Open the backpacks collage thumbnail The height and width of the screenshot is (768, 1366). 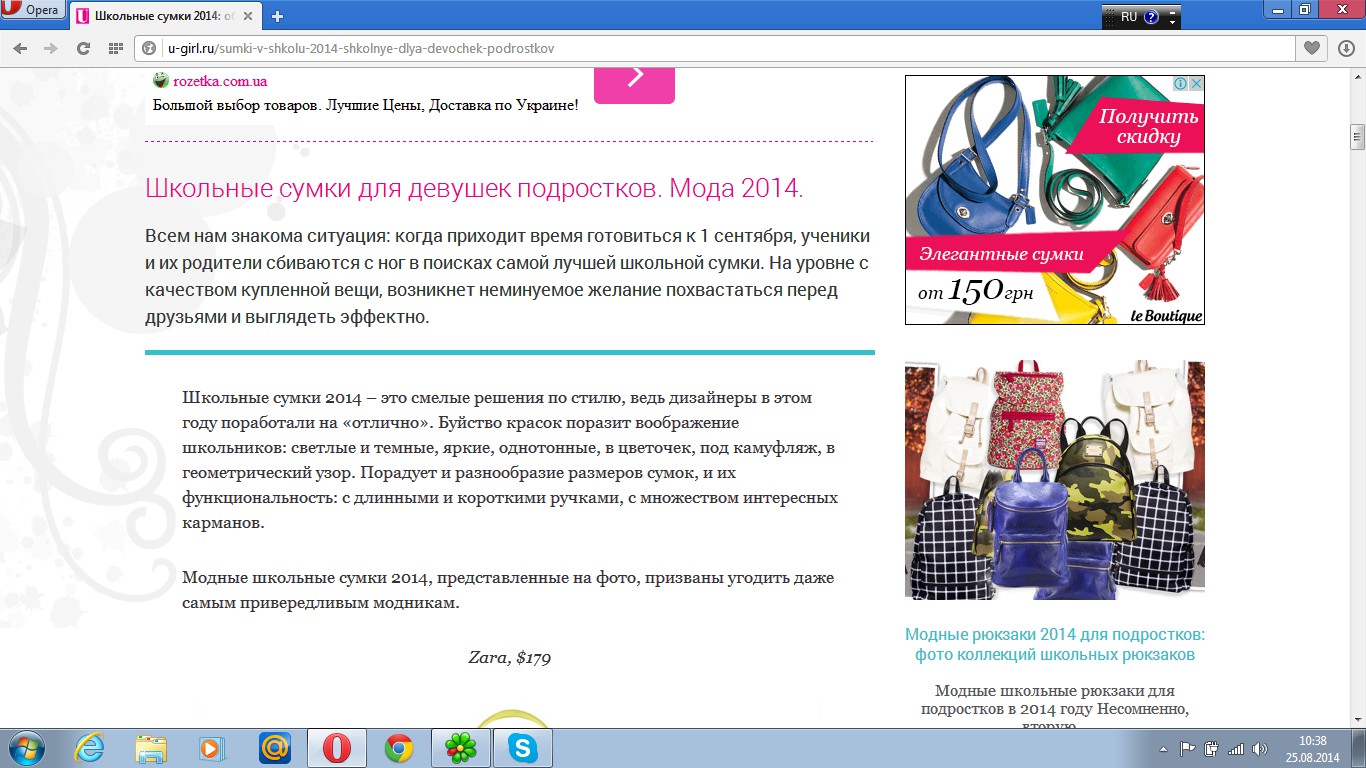point(1055,480)
